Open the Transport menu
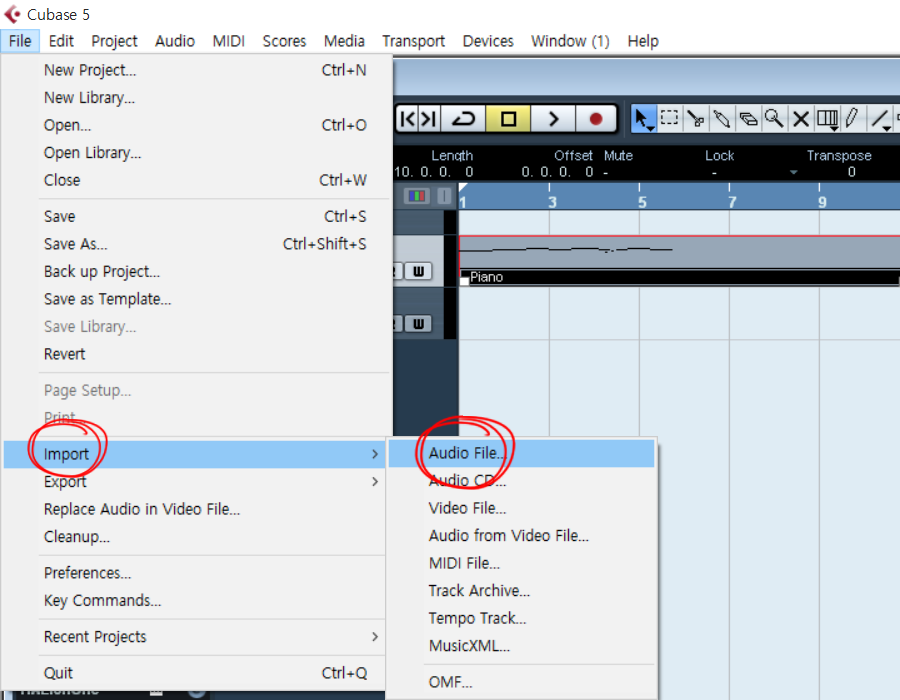900x700 pixels. 413,41
